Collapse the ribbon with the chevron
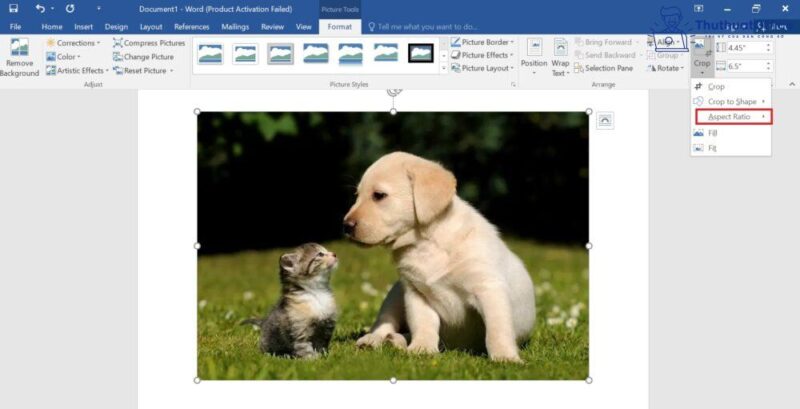Screen dimensions: 800x409 (x=792, y=84)
